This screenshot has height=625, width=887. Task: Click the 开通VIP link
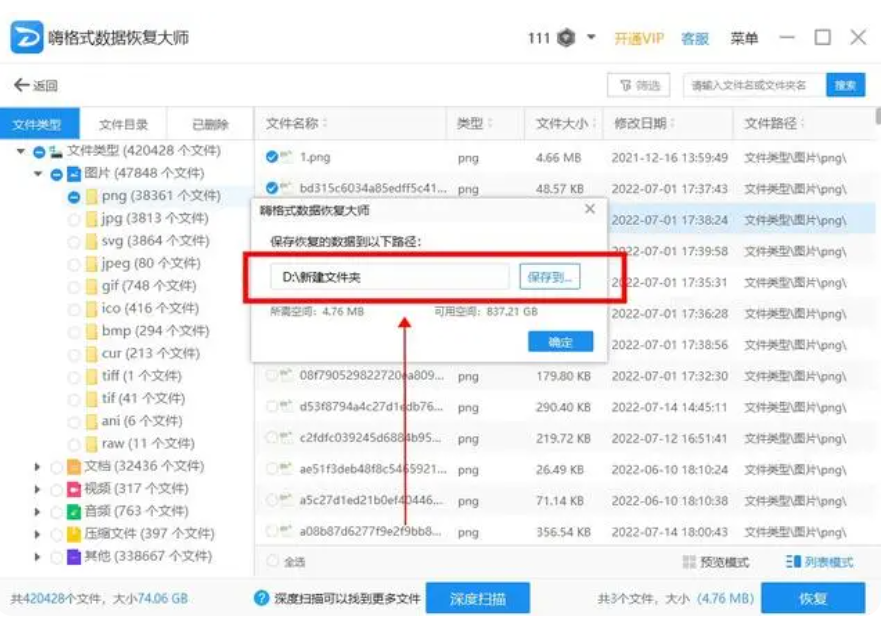(639, 38)
